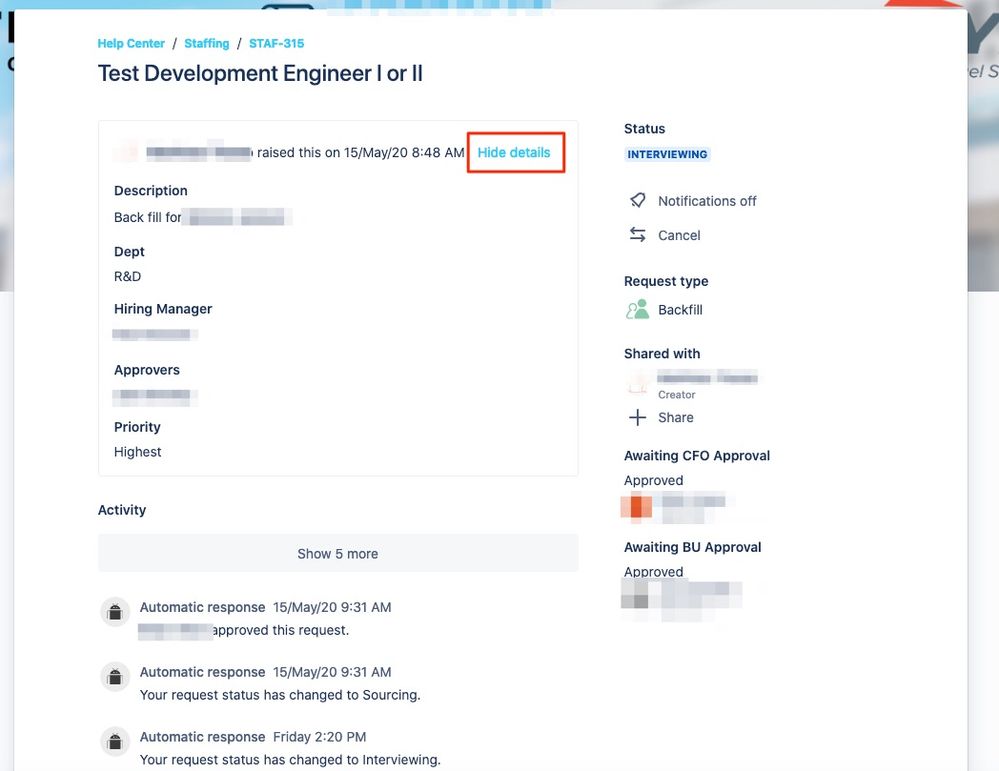
Task: Click the Cancel transition arrows icon
Action: coord(637,234)
